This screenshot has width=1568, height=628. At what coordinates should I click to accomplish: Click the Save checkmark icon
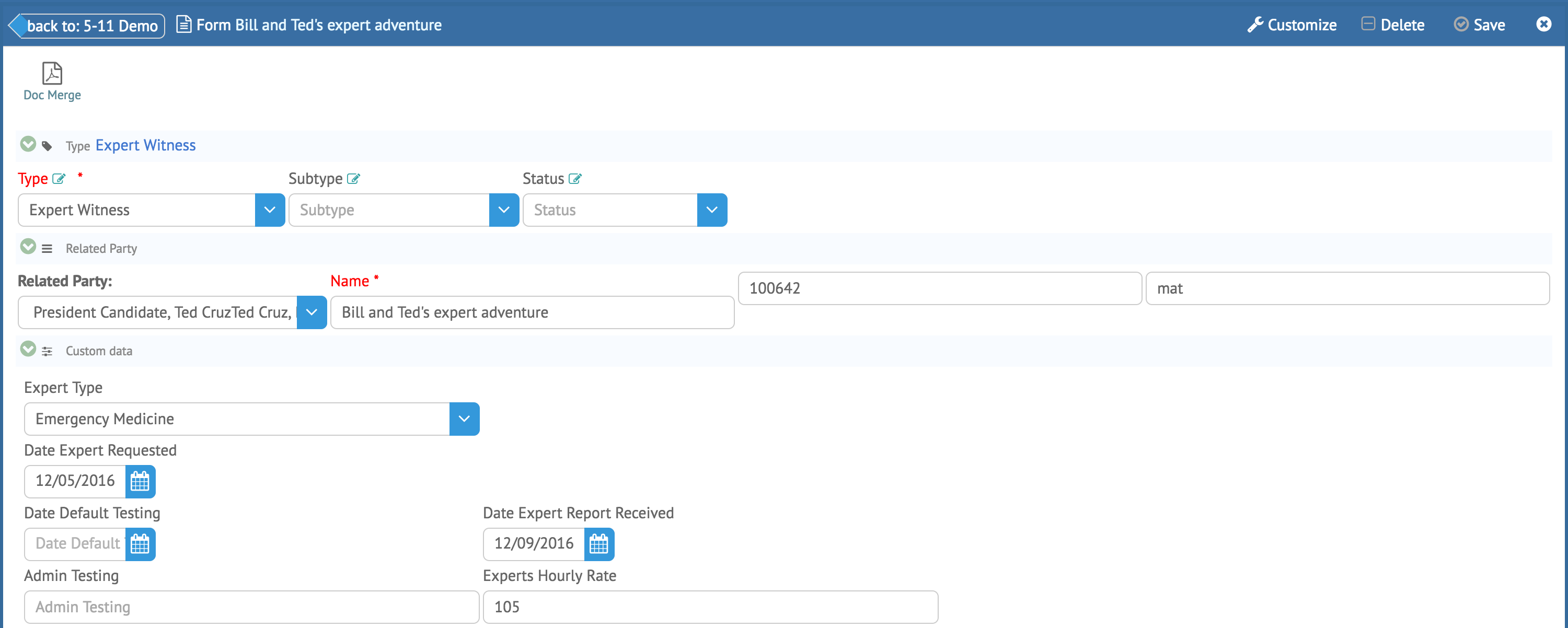(x=1461, y=25)
